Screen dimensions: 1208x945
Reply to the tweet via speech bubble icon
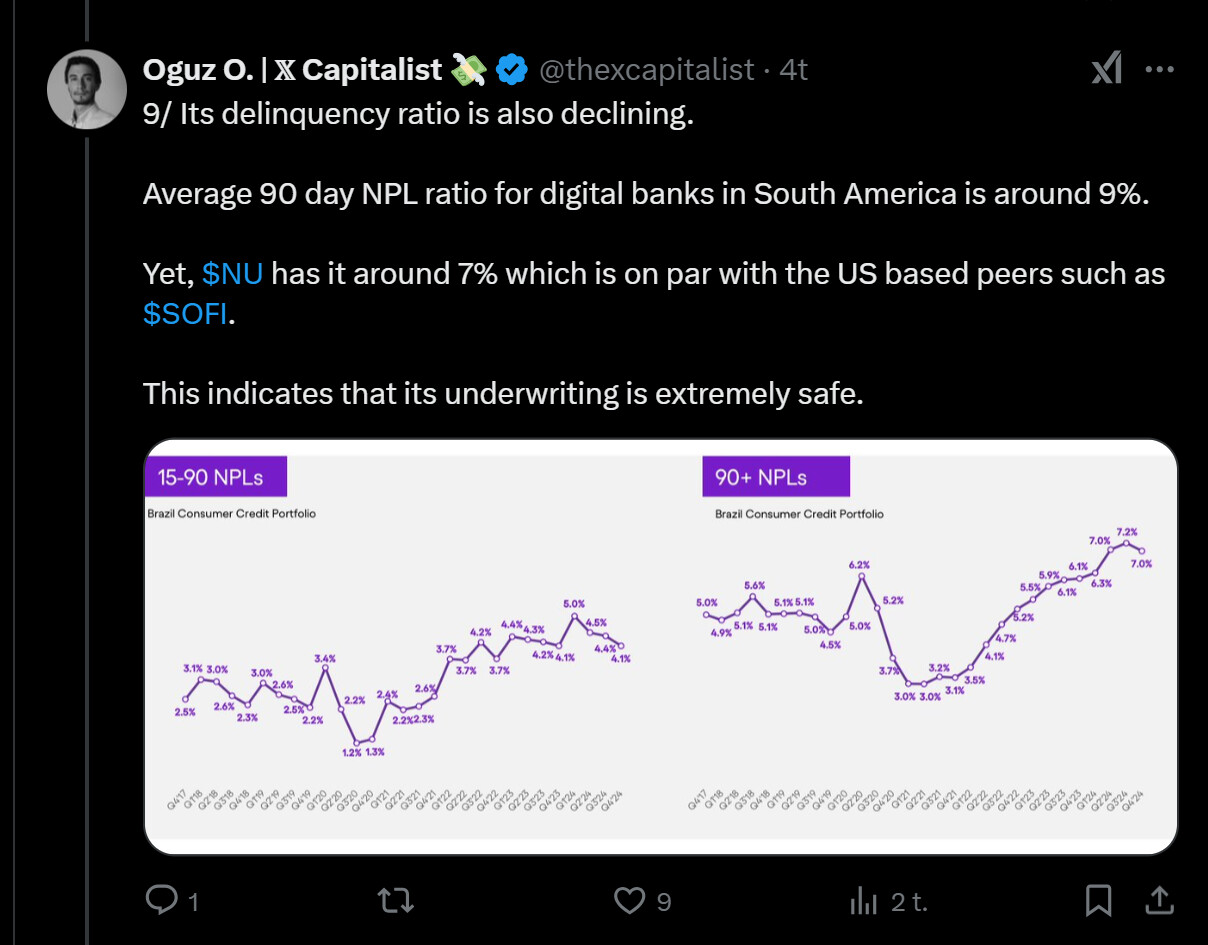point(161,900)
